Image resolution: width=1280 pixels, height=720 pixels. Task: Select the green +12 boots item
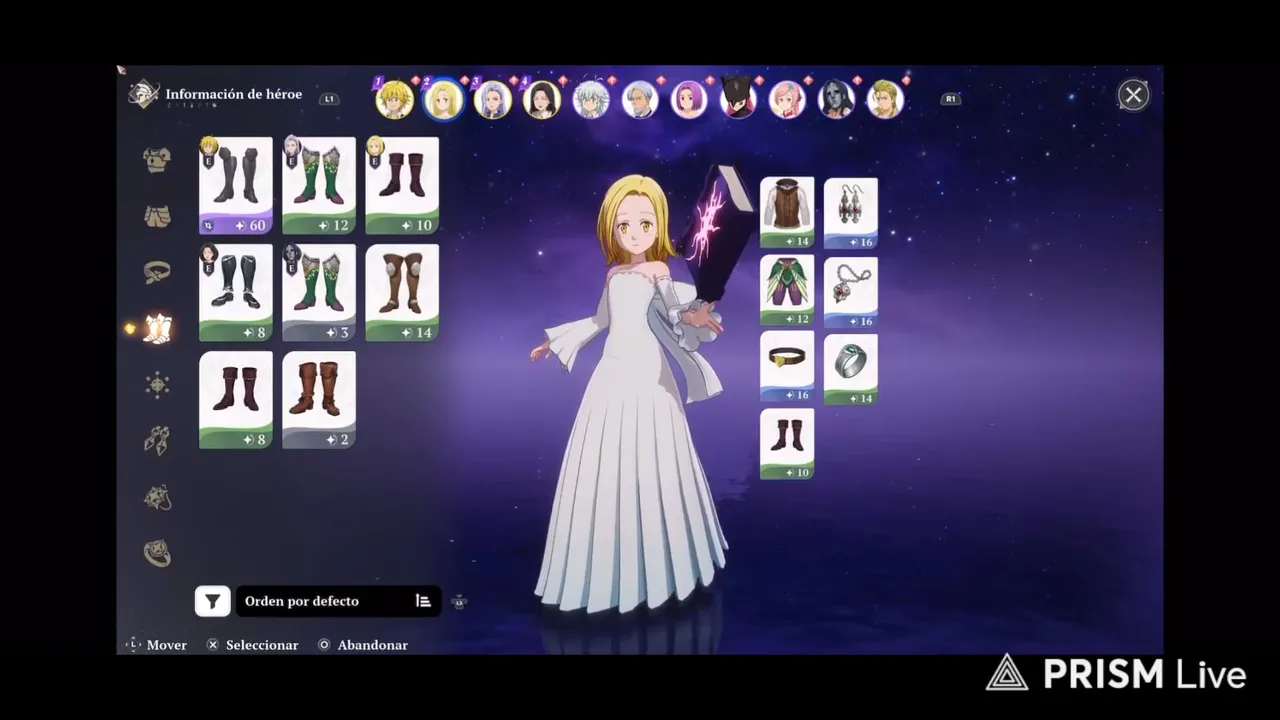coord(319,186)
